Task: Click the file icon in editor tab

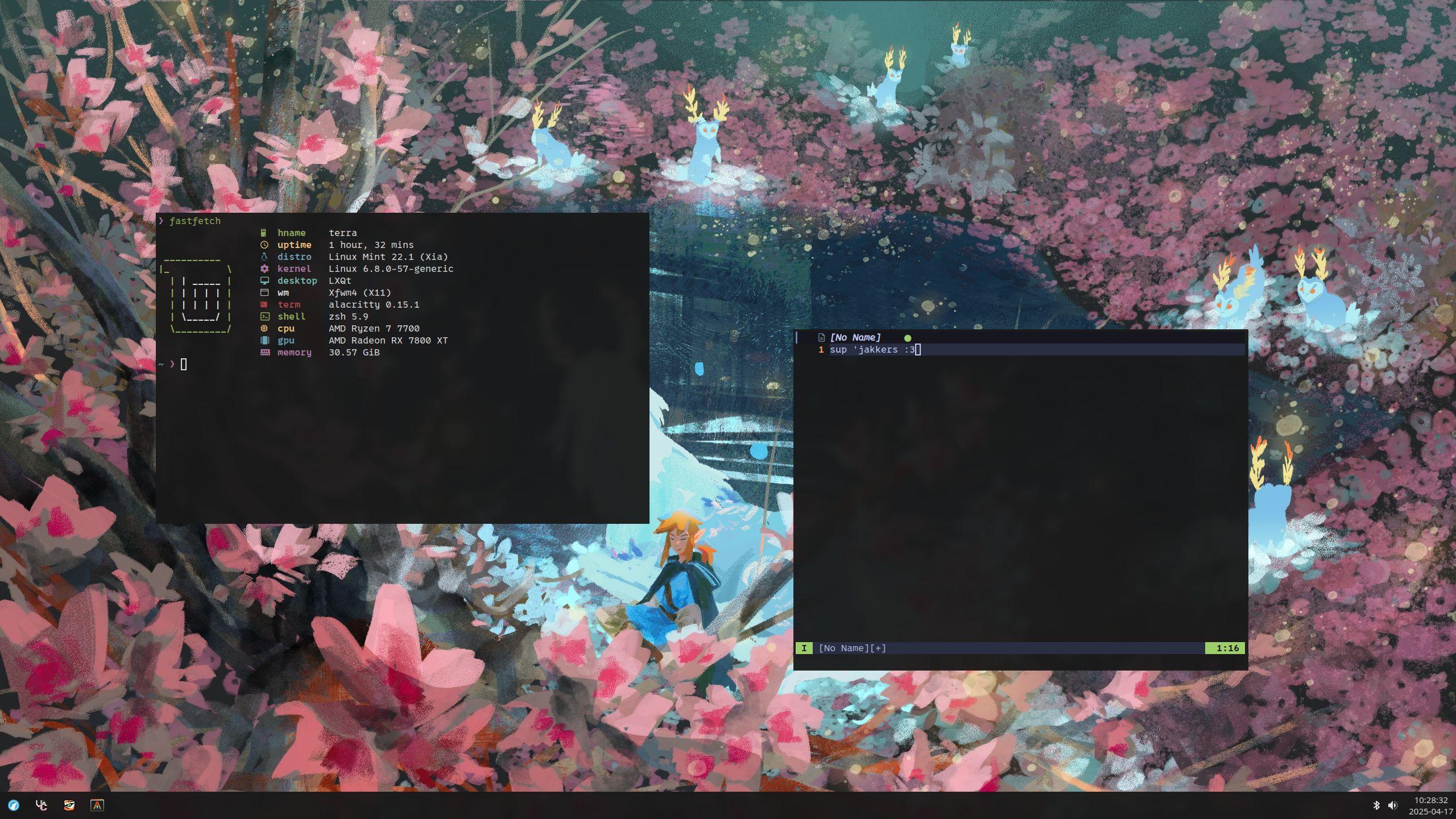Action: [x=821, y=337]
